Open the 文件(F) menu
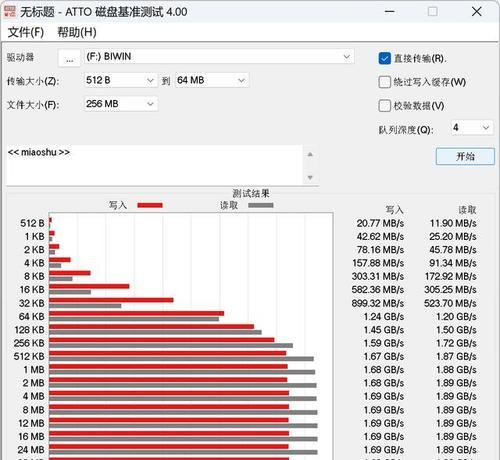The height and width of the screenshot is (460, 500). point(26,32)
